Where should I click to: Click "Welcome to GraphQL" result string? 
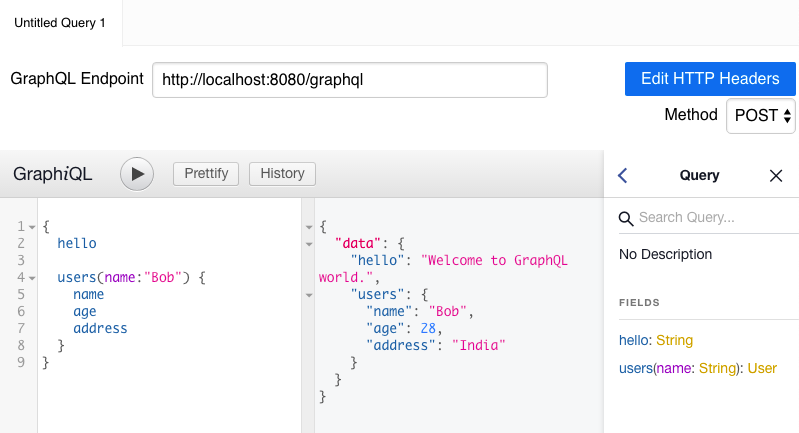[494, 260]
